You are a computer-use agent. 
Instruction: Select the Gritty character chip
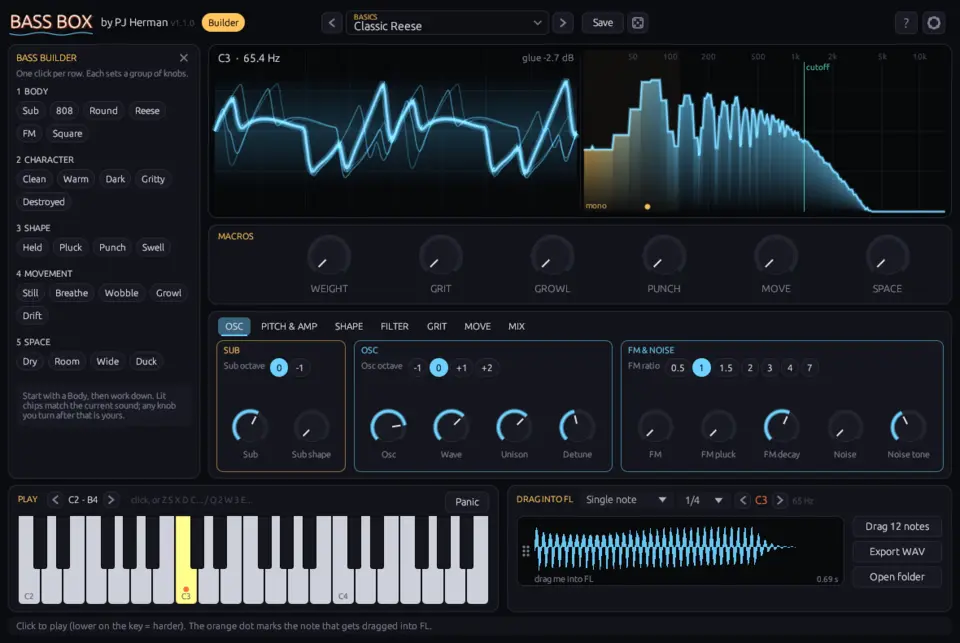coord(153,179)
